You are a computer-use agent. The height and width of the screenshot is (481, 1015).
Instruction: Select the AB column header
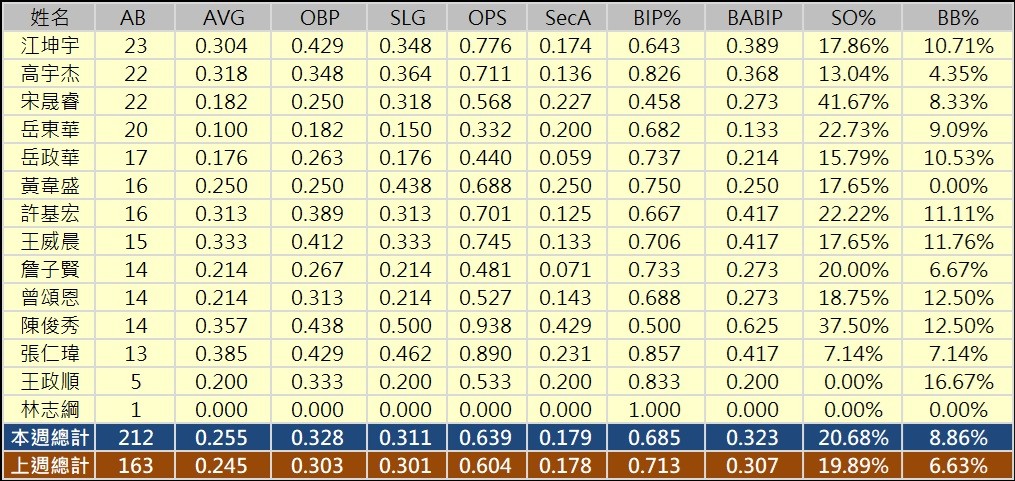[x=132, y=17]
